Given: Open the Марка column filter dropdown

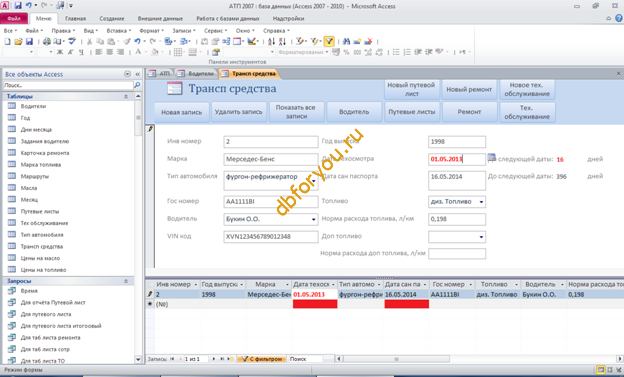Looking at the screenshot, I should tap(287, 285).
